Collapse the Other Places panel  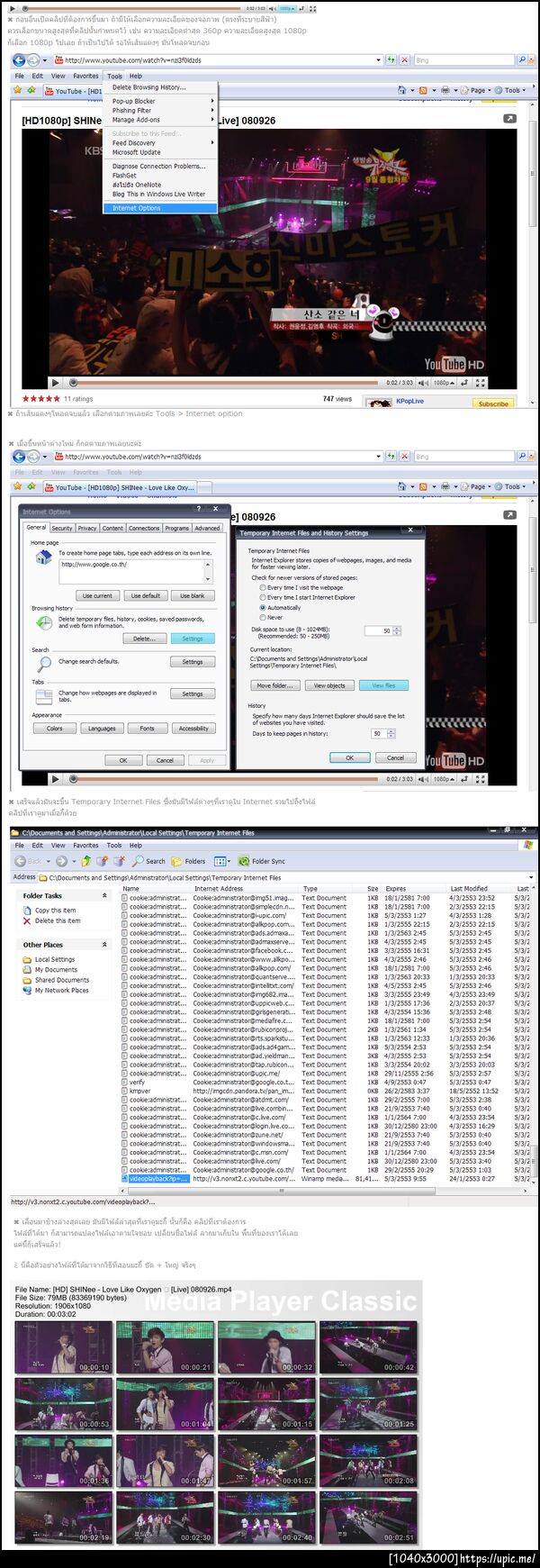point(104,945)
